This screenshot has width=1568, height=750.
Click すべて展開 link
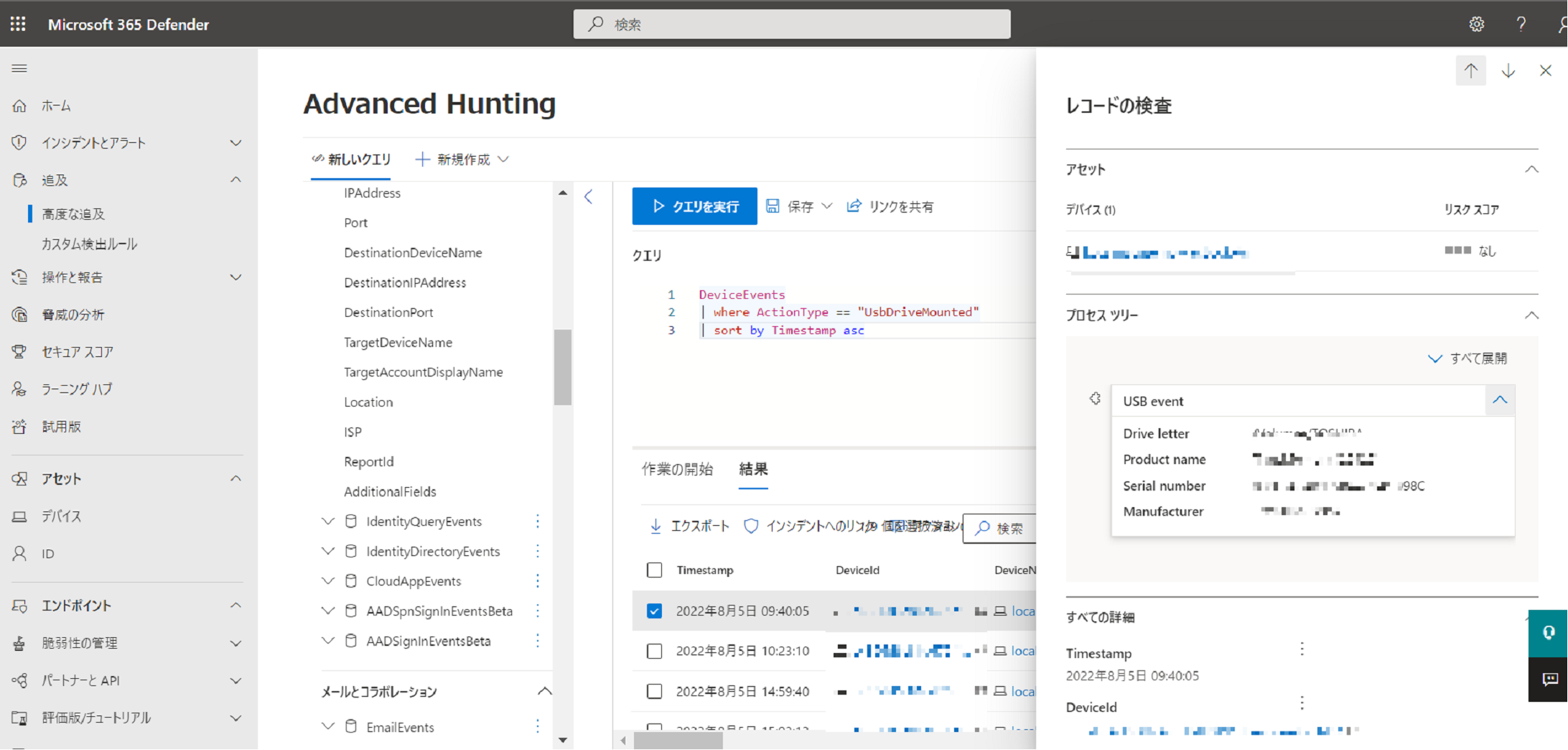coord(1467,358)
